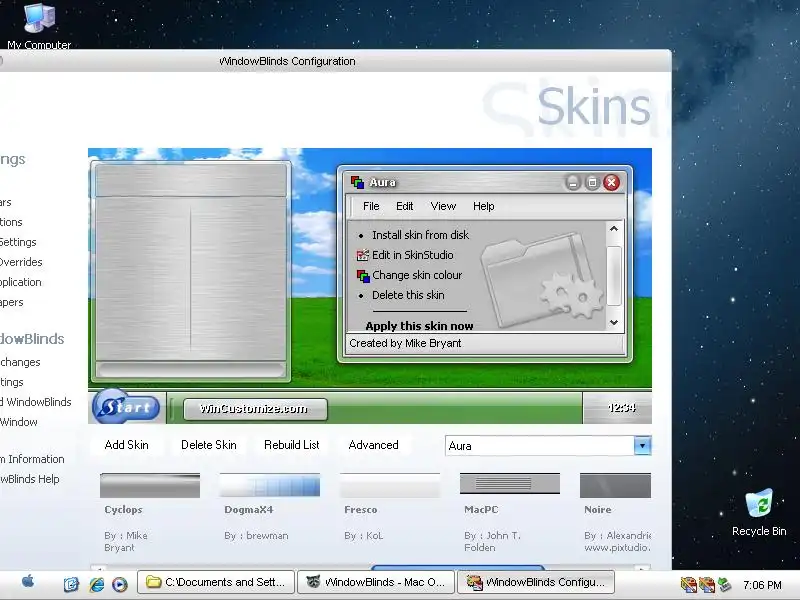The width and height of the screenshot is (800, 600).
Task: Click the Cyclops skin name label
Action: 123,510
